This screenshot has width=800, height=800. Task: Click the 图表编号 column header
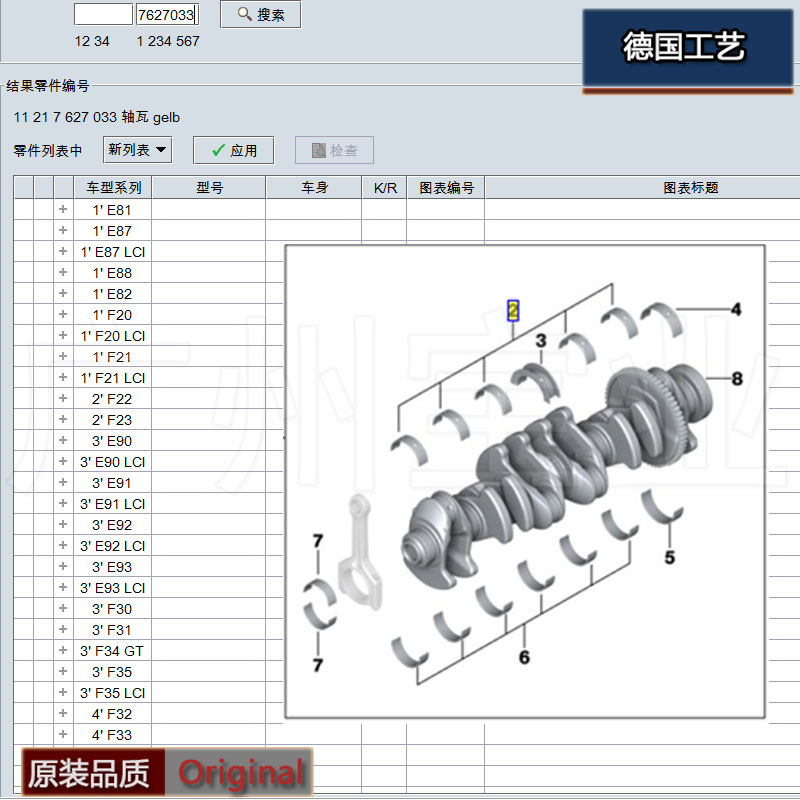tap(446, 187)
